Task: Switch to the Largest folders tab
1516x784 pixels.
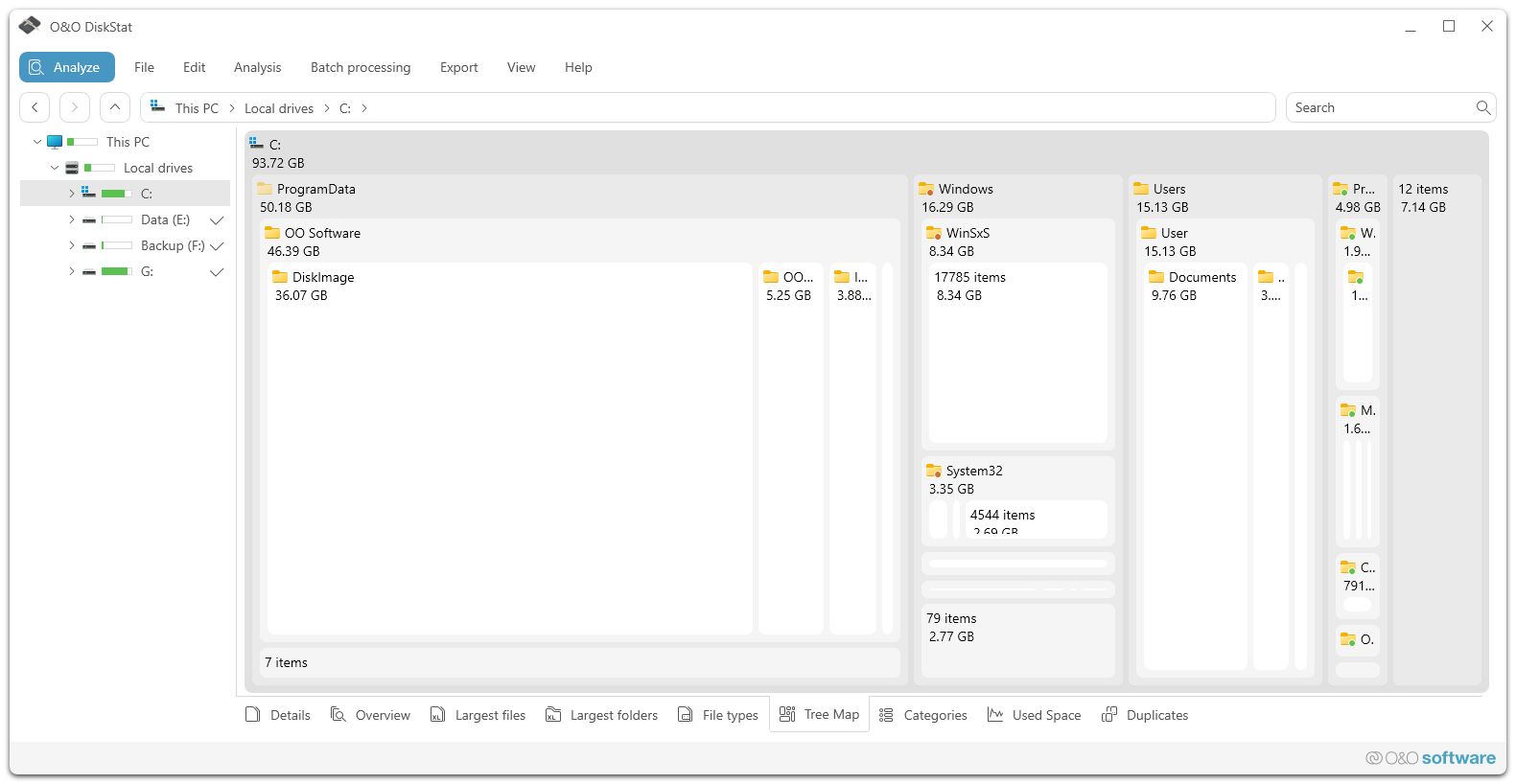Action: 601,715
